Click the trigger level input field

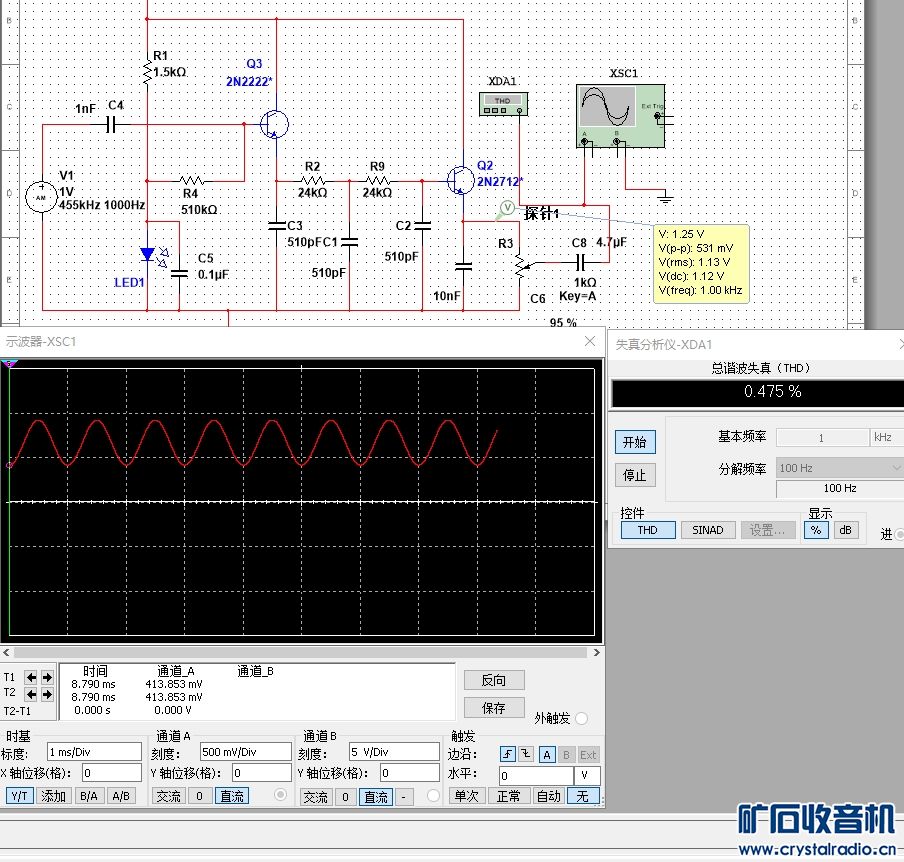(535, 776)
